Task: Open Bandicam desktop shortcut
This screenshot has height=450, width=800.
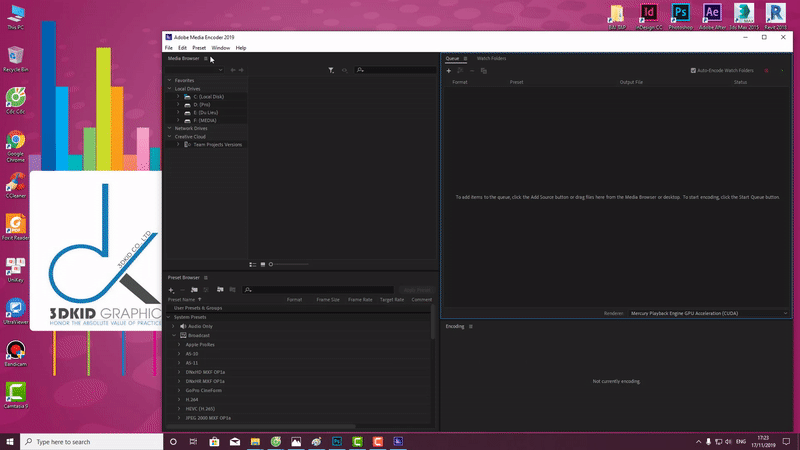Action: (x=16, y=353)
